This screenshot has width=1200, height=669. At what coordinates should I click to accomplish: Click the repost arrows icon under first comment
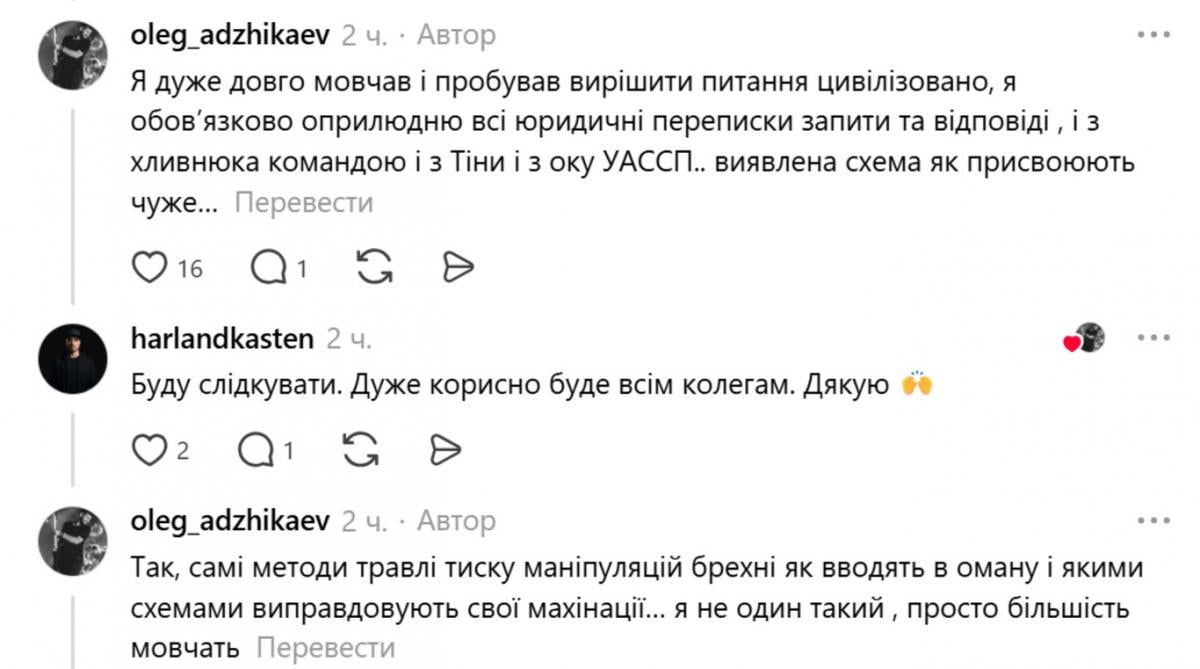point(374,267)
